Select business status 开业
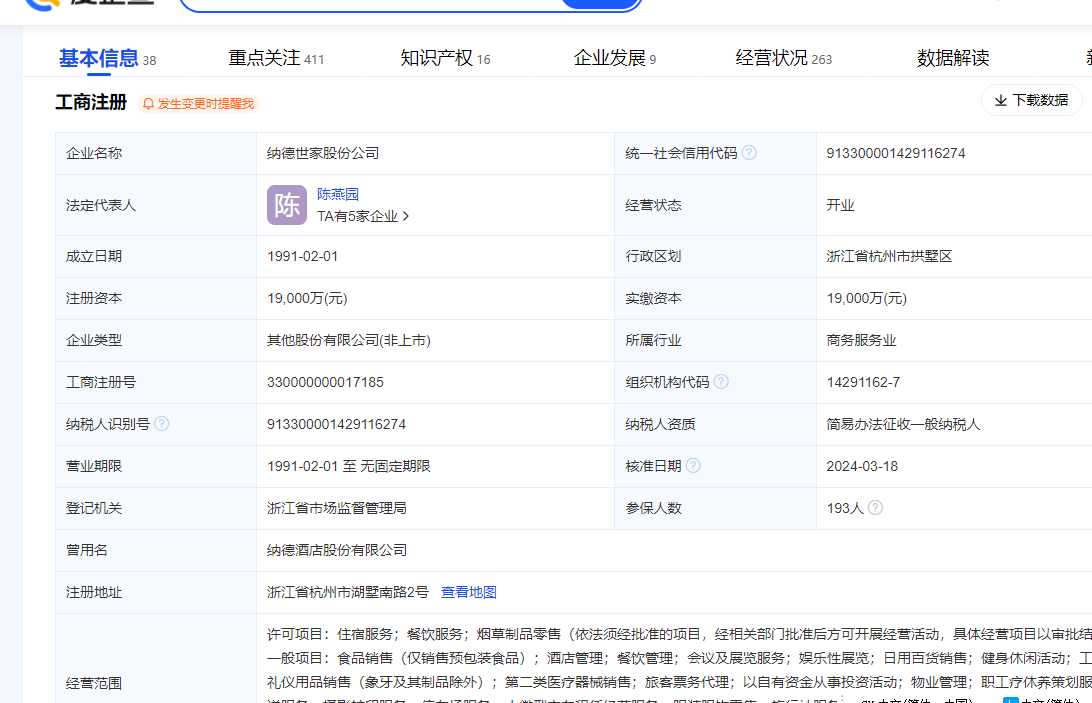The width and height of the screenshot is (1092, 703). click(x=841, y=206)
